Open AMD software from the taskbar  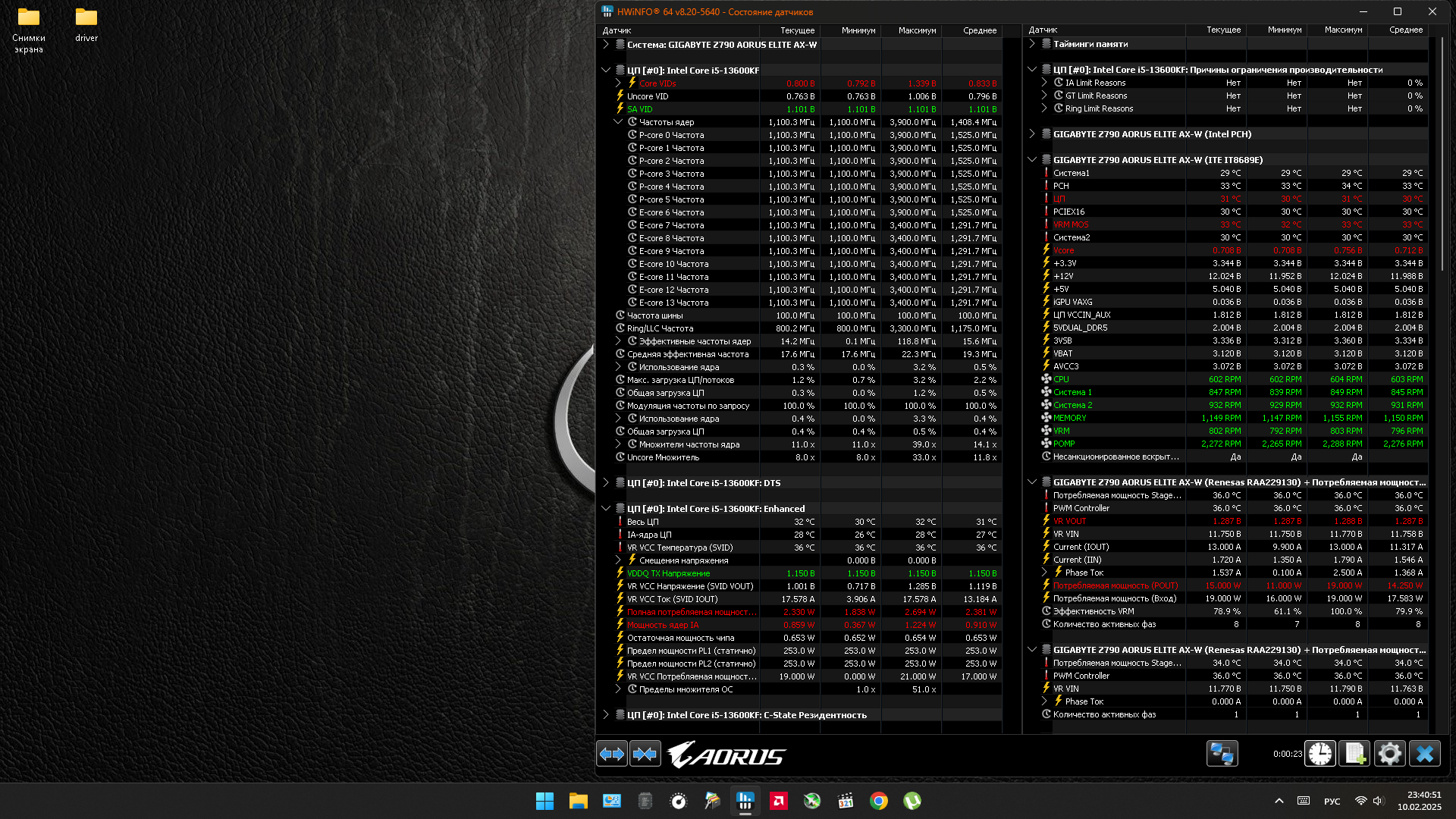pyautogui.click(x=779, y=801)
